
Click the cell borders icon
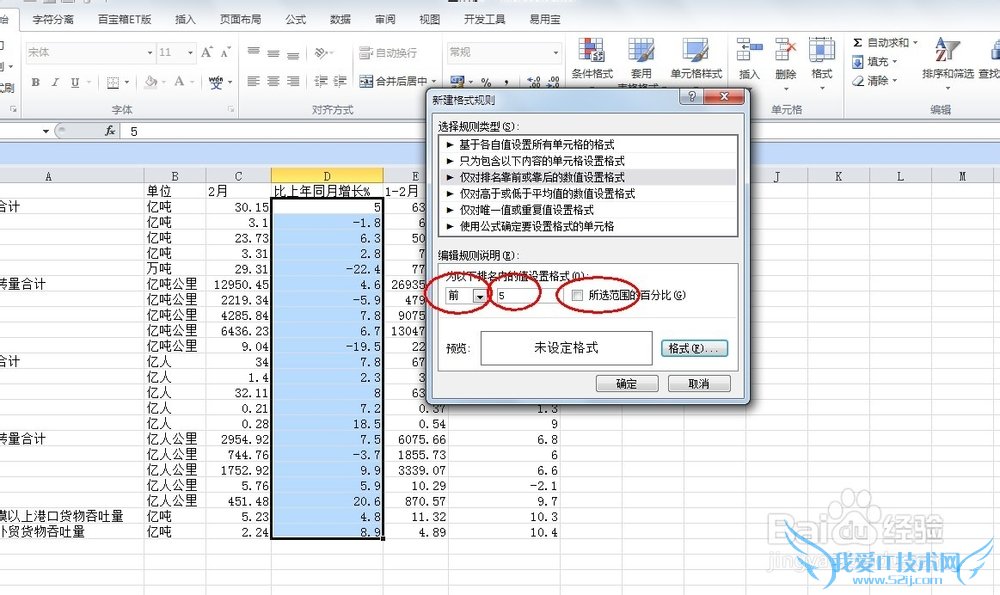pyautogui.click(x=113, y=82)
